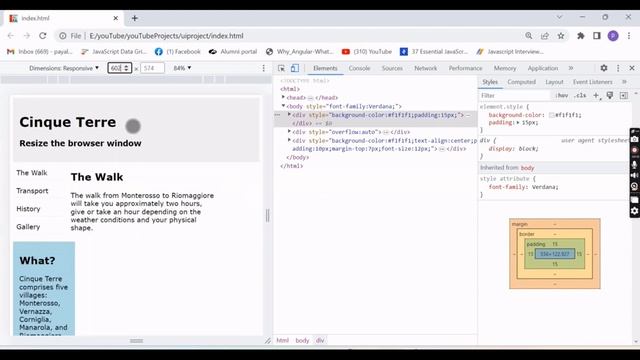640x360 pixels.
Task: Show more DevTools tabs chevron
Action: [571, 68]
